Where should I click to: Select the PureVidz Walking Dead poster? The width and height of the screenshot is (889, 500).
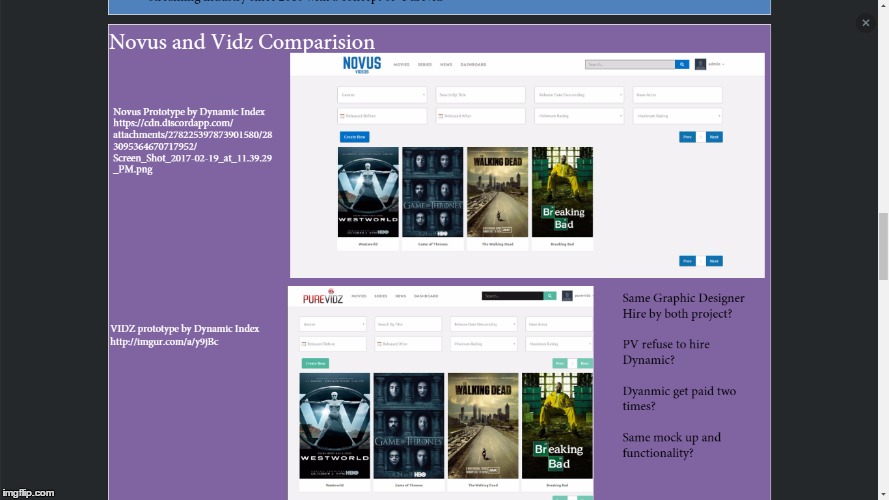pyautogui.click(x=483, y=426)
